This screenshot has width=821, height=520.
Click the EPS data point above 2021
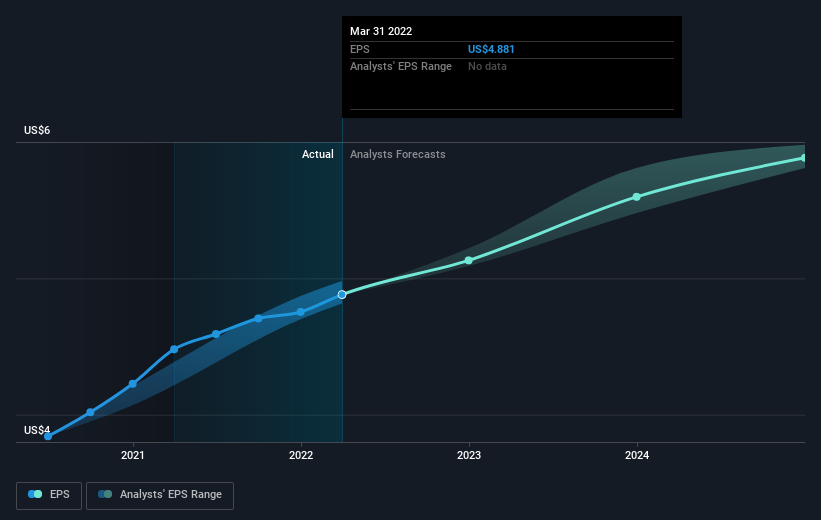click(132, 384)
